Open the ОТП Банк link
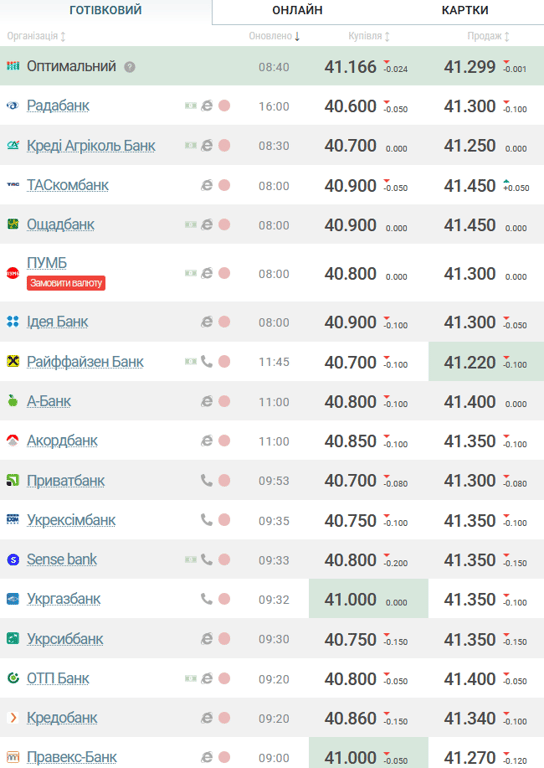This screenshot has height=768, width=544. point(58,678)
